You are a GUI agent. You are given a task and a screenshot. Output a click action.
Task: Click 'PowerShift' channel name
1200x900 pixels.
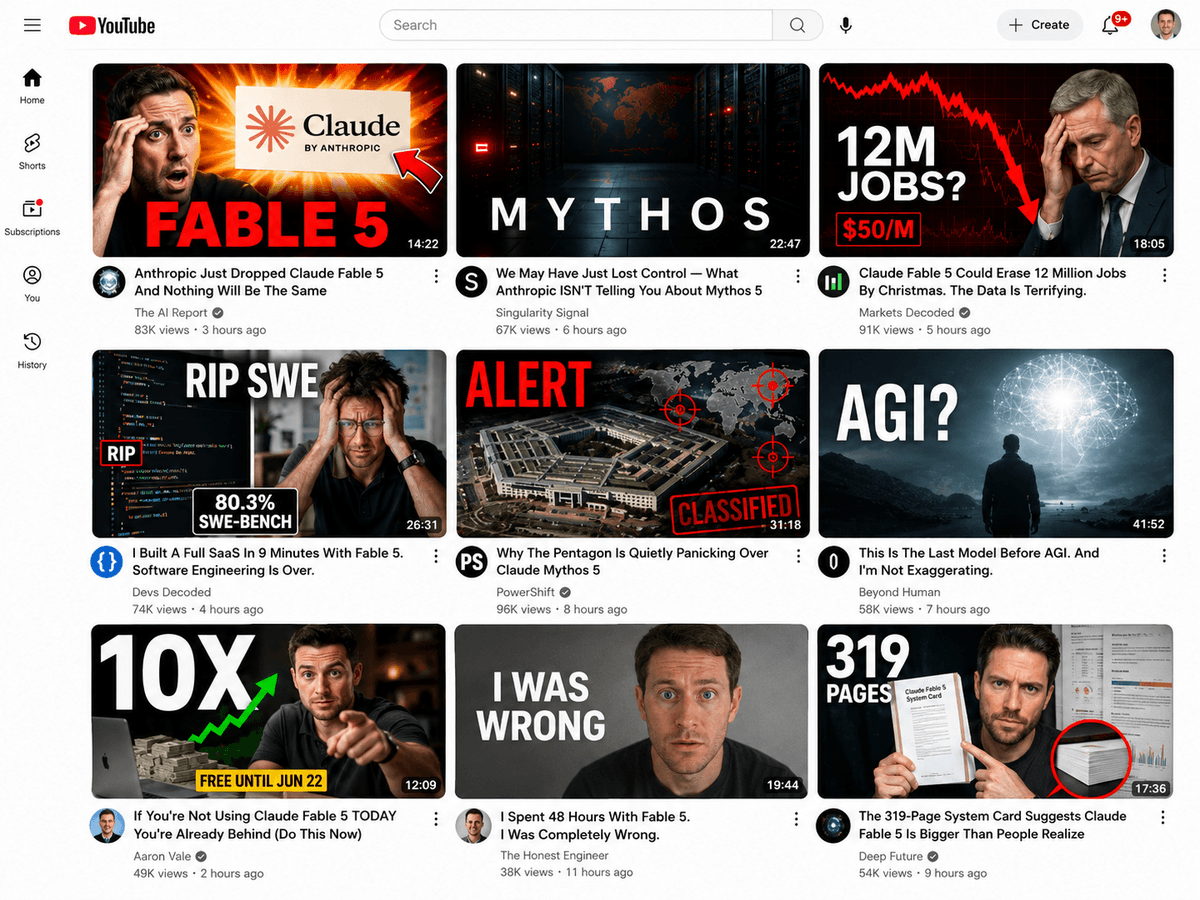(x=525, y=592)
